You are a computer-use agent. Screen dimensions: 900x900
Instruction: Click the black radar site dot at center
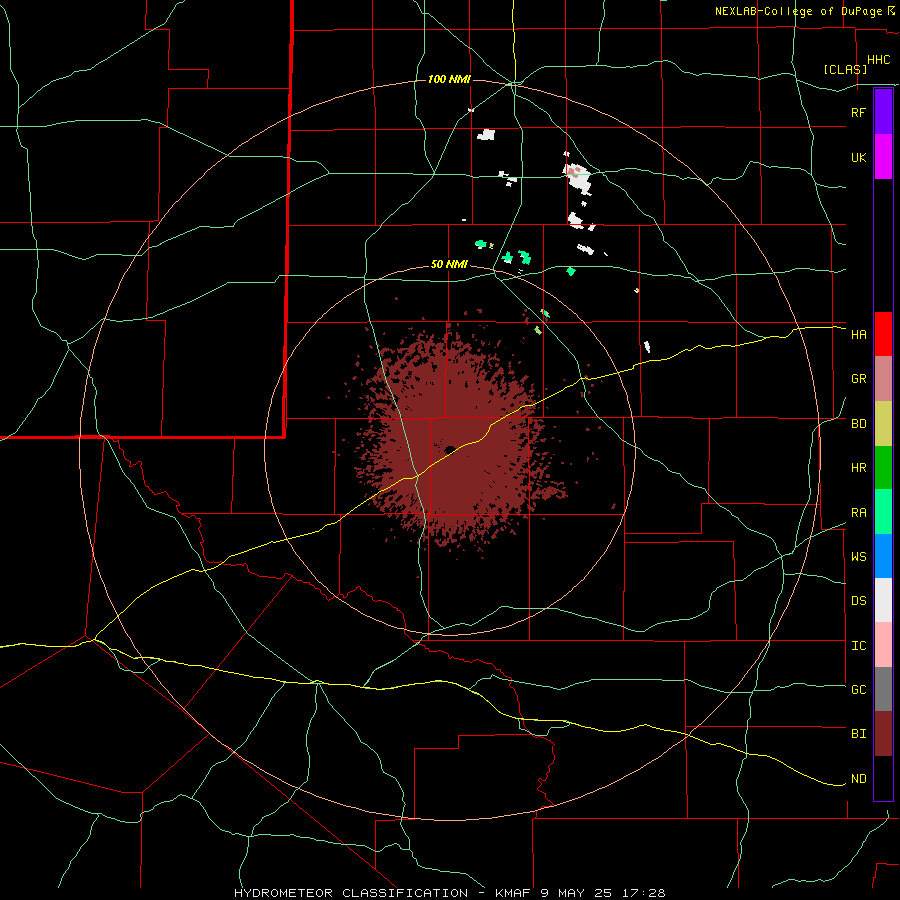pyautogui.click(x=449, y=449)
